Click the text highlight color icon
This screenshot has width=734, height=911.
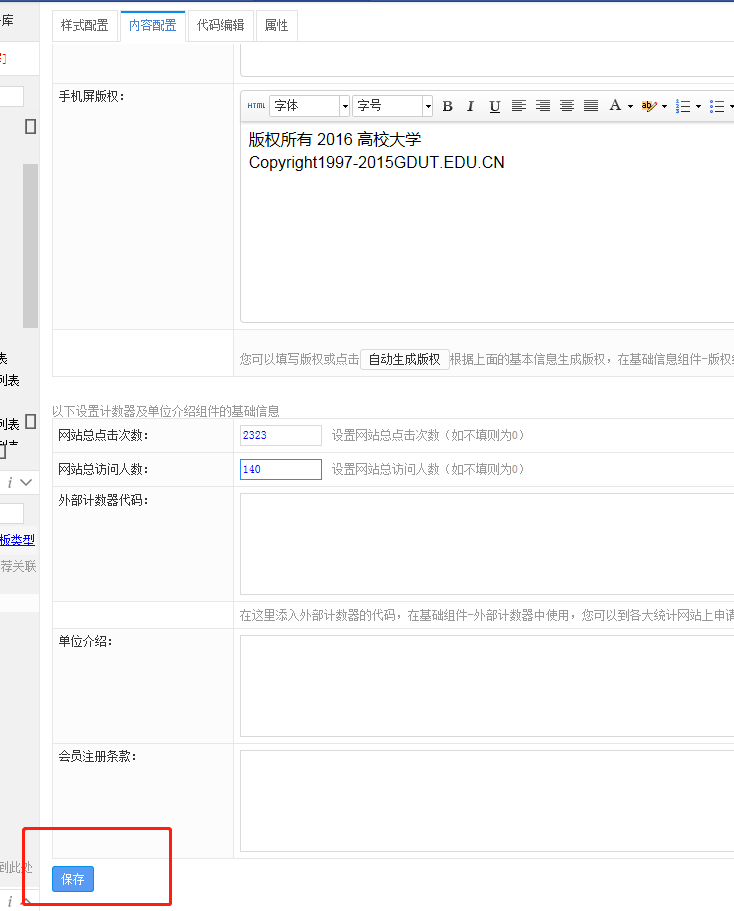point(649,106)
